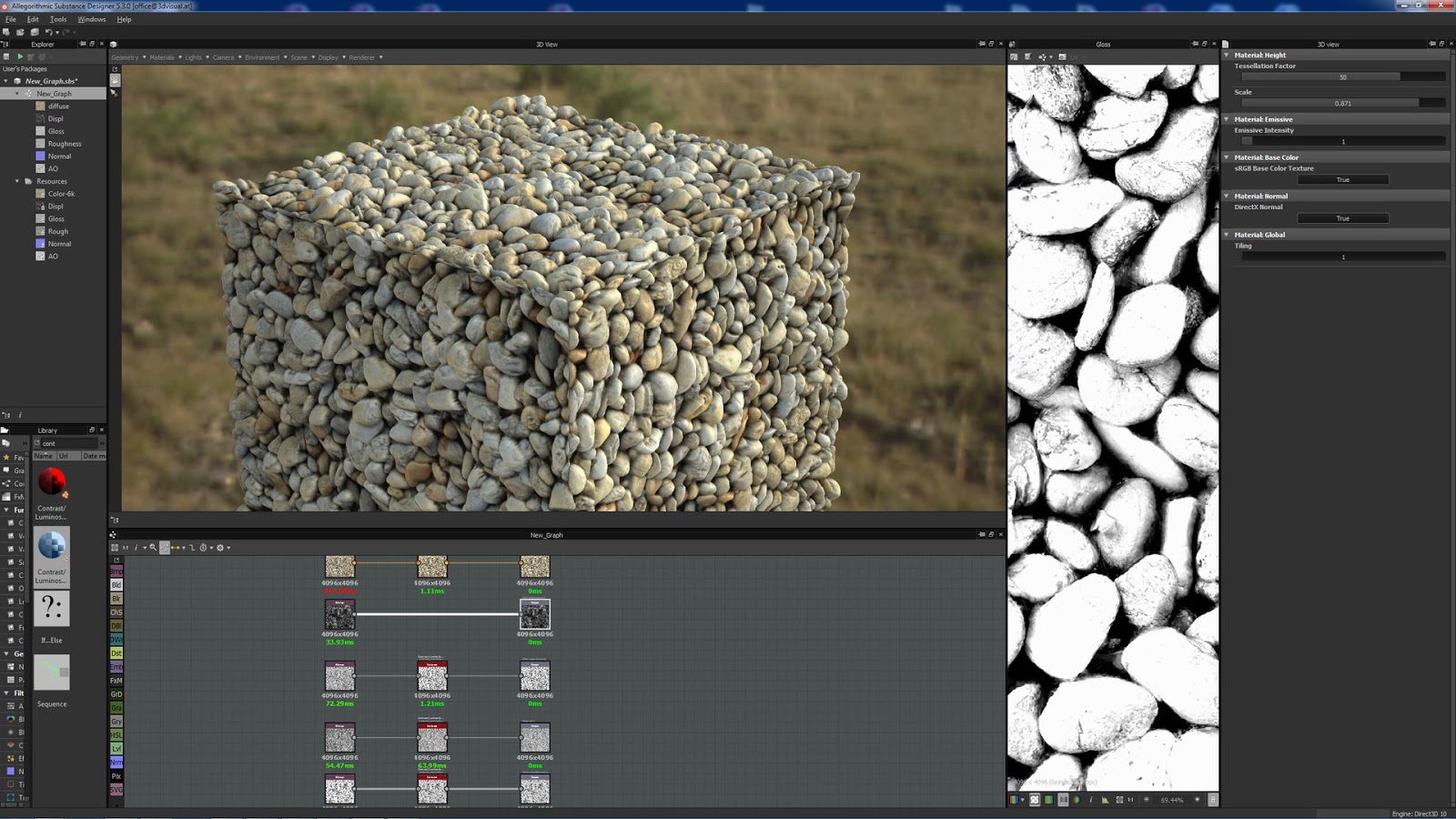The width and height of the screenshot is (1456, 819).
Task: Collapse the Material: Height section
Action: tap(1227, 56)
